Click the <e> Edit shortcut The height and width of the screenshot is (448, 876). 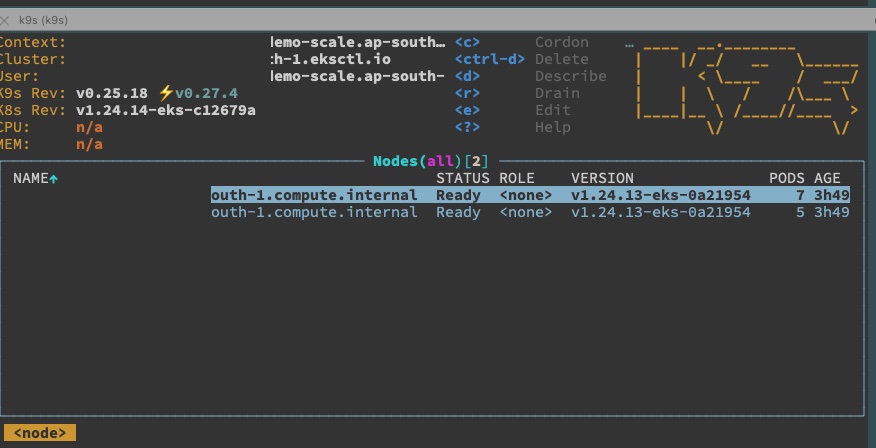pyautogui.click(x=513, y=110)
